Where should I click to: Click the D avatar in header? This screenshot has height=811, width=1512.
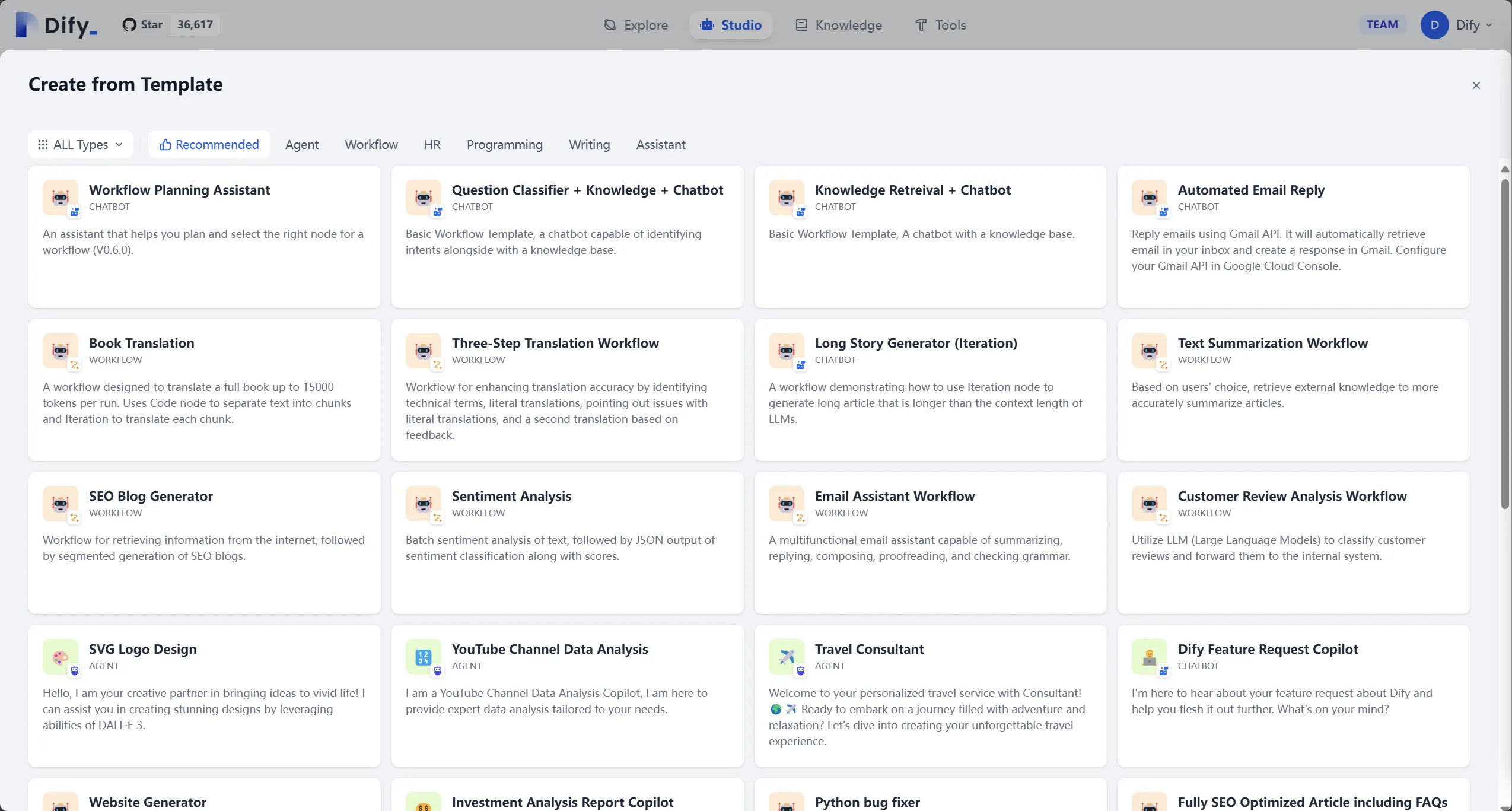pos(1434,25)
